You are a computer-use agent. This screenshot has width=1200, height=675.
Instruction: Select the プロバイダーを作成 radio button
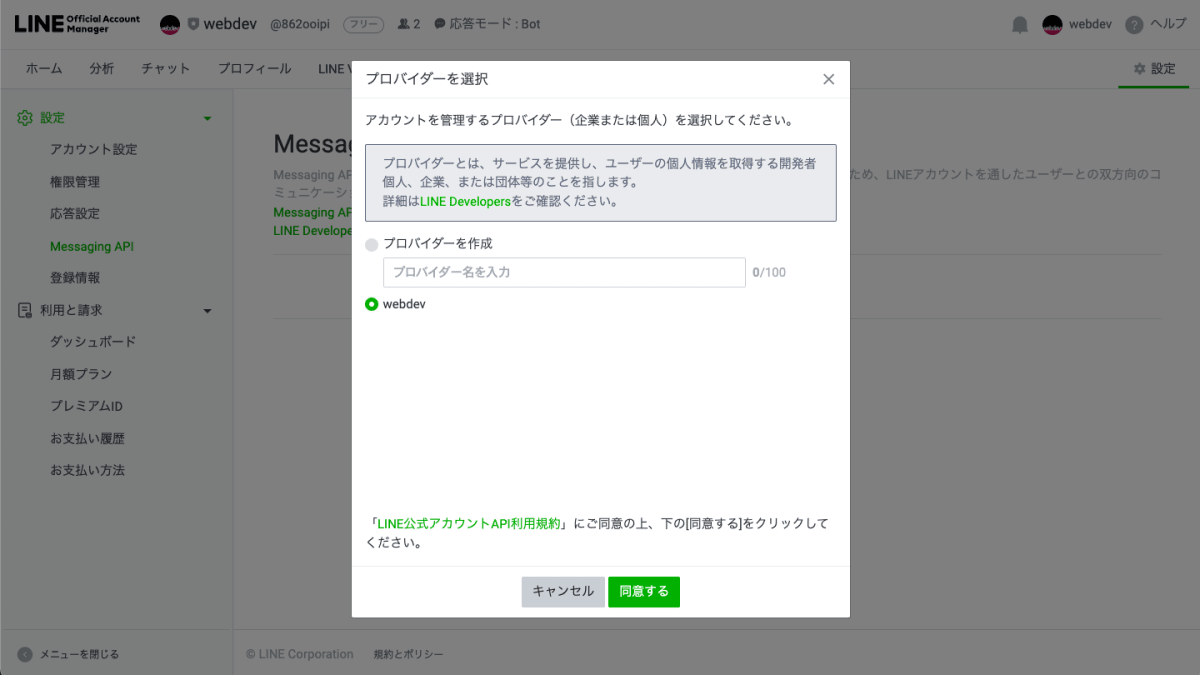372,244
